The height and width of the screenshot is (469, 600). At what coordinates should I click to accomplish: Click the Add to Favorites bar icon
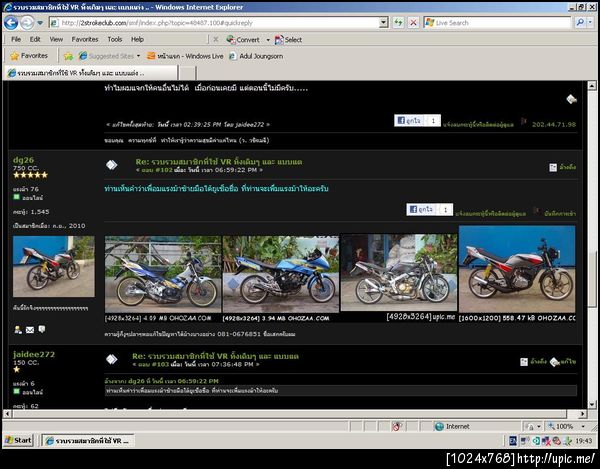(68, 56)
